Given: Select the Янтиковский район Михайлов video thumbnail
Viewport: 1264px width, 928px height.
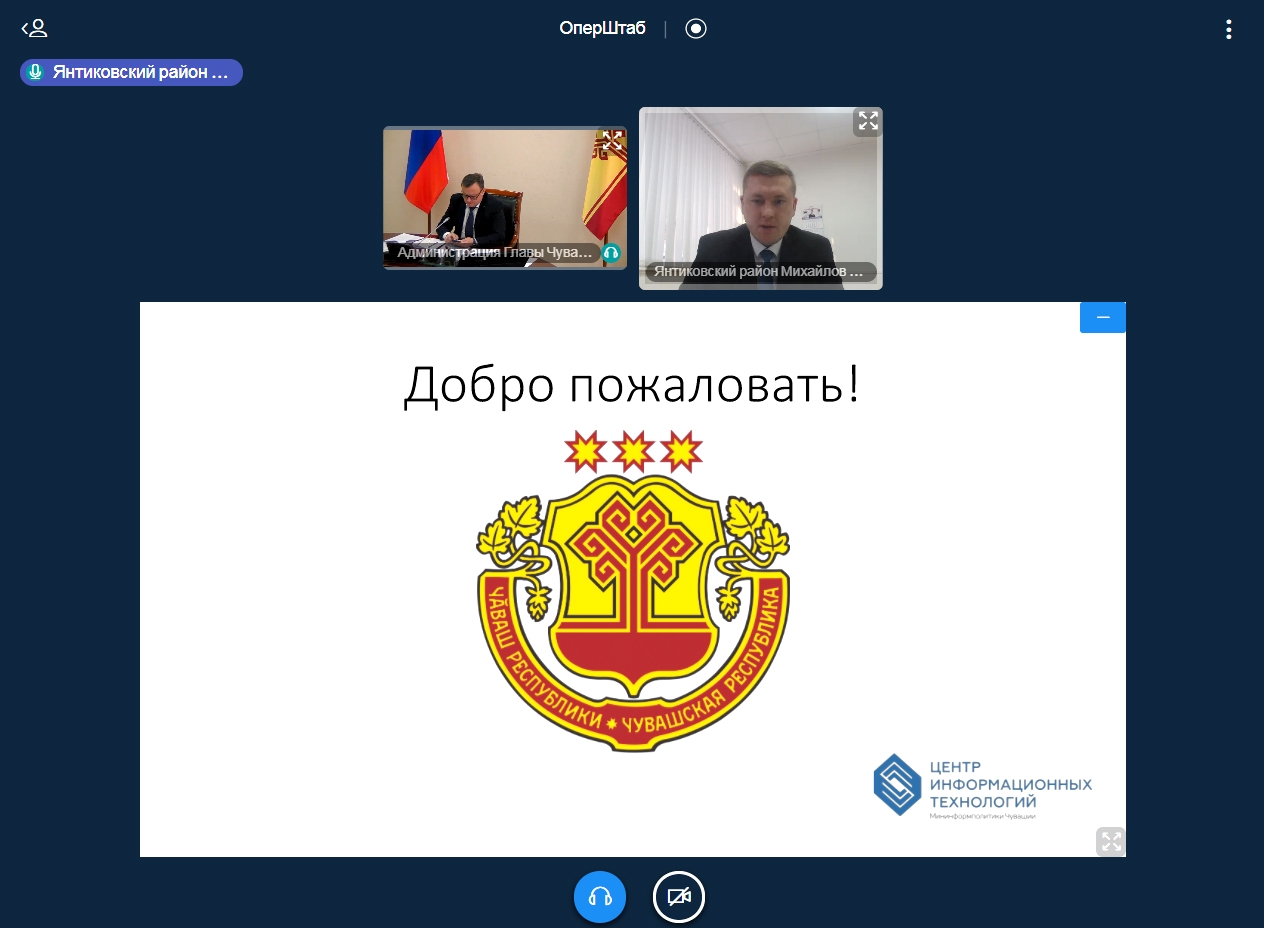Looking at the screenshot, I should [761, 198].
